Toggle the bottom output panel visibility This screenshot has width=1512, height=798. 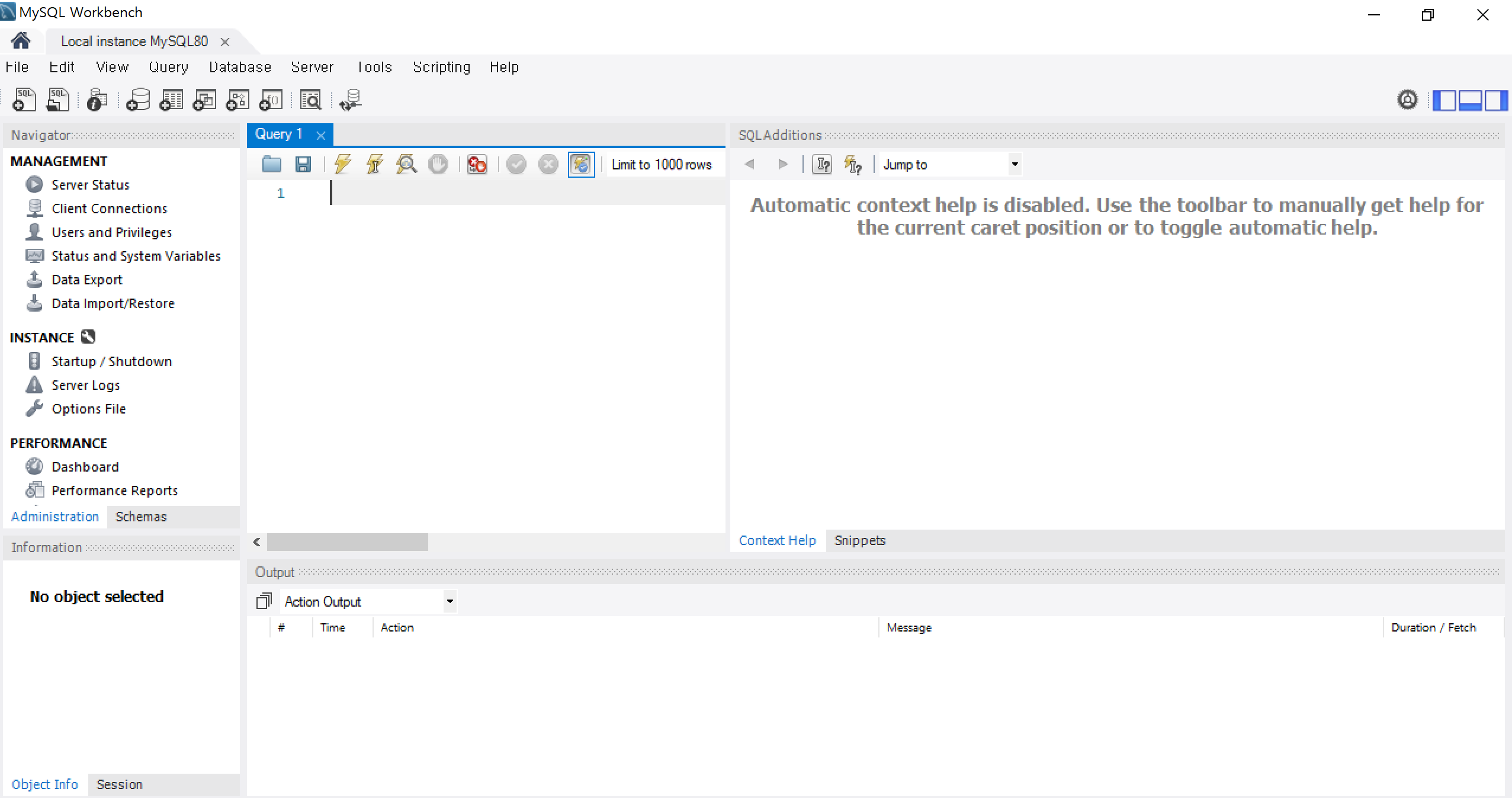click(x=1470, y=100)
